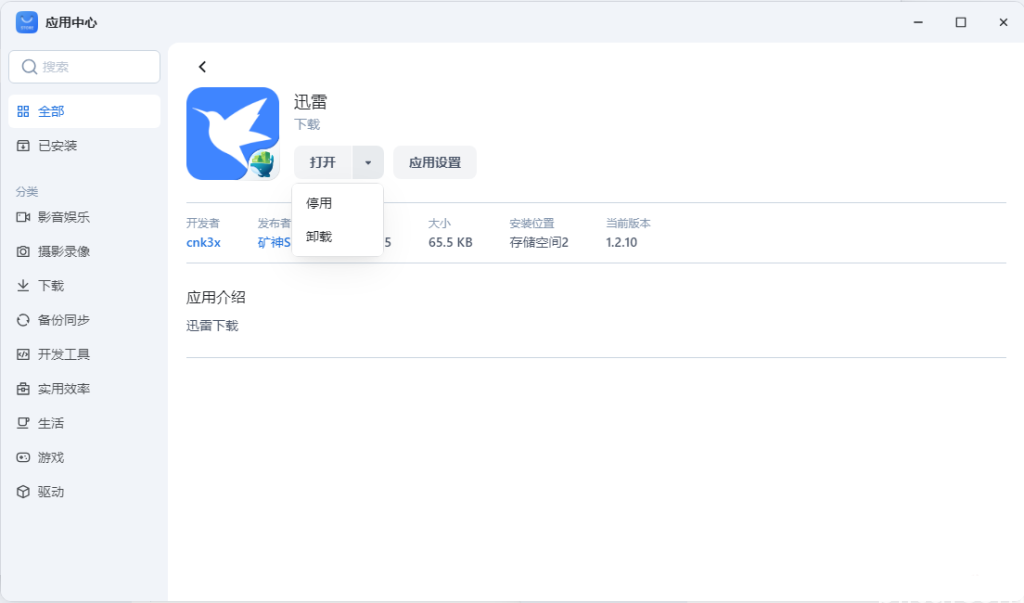Select 开发工具 in the sidebar
Screen dimensions: 1024x603
coord(64,354)
